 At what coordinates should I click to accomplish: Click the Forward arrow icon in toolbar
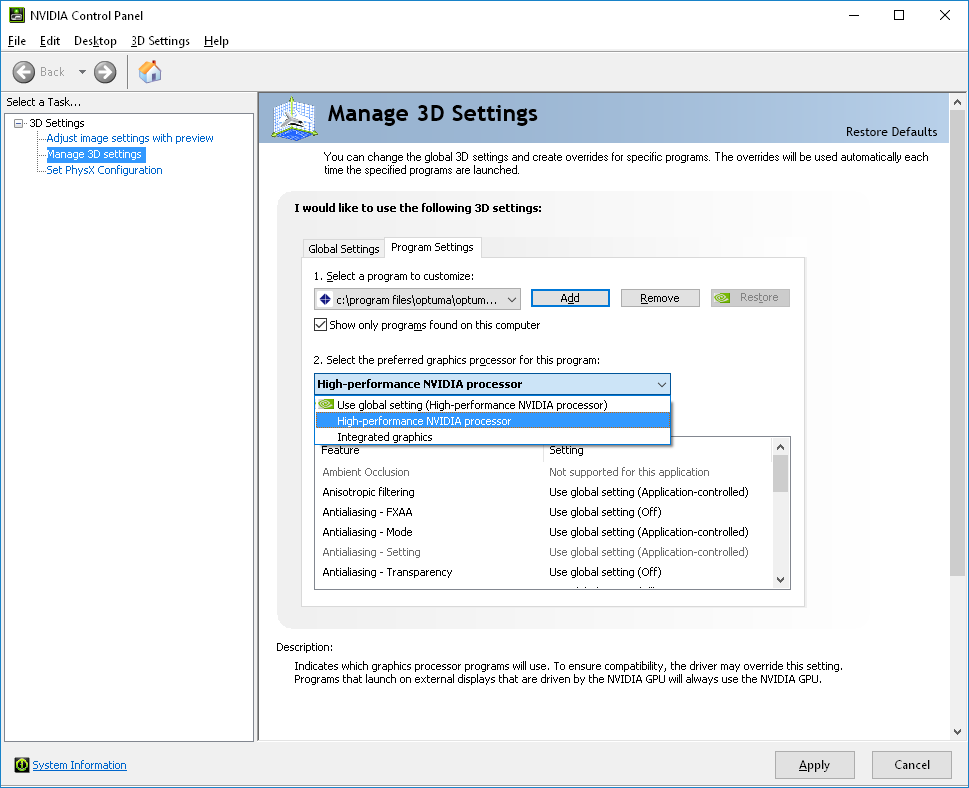click(x=105, y=72)
